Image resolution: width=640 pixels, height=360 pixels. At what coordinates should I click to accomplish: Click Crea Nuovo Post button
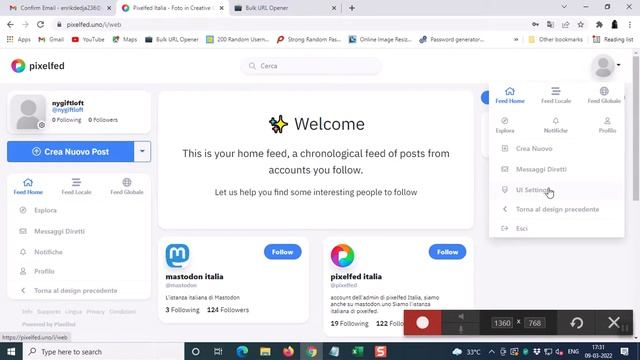point(70,151)
